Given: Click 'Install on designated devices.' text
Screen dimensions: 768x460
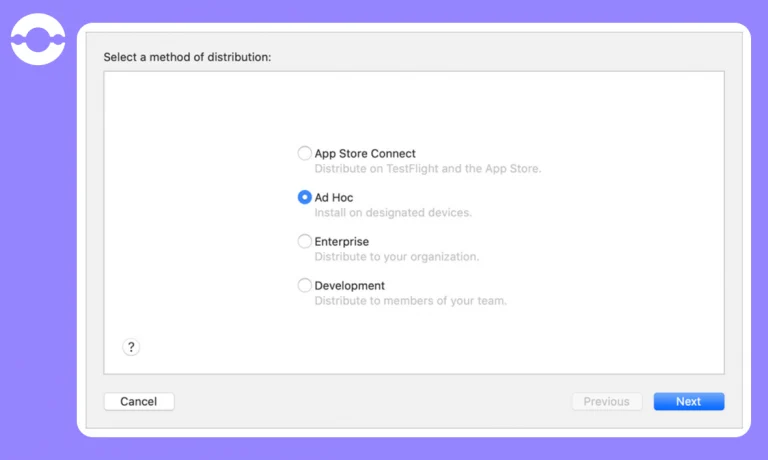Looking at the screenshot, I should coord(393,213).
